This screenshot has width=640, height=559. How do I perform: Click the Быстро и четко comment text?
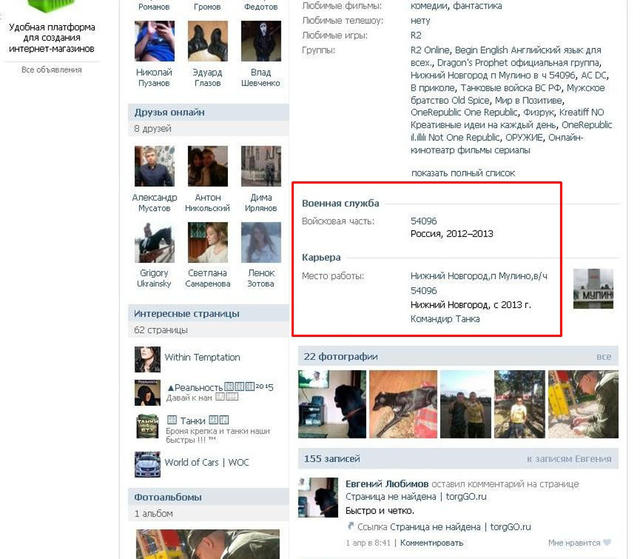coord(380,510)
